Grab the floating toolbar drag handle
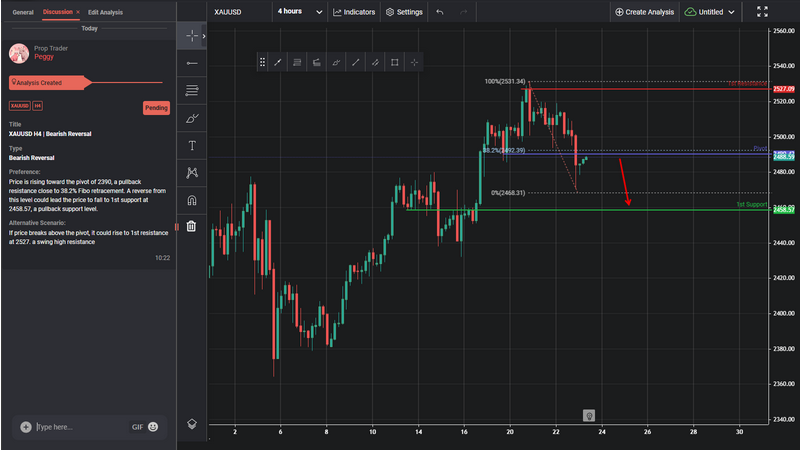The height and width of the screenshot is (450, 800). pyautogui.click(x=262, y=62)
